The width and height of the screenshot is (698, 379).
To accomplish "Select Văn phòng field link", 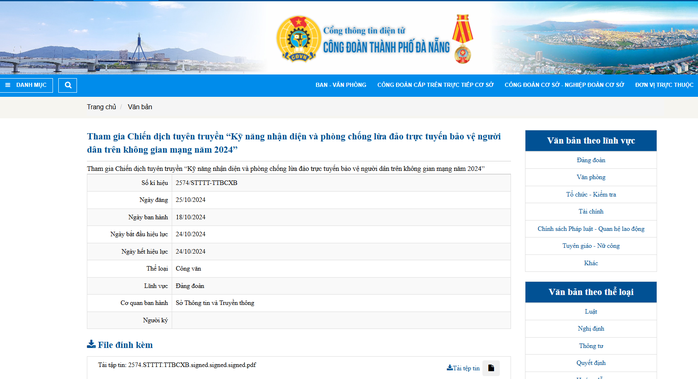I will tap(591, 177).
